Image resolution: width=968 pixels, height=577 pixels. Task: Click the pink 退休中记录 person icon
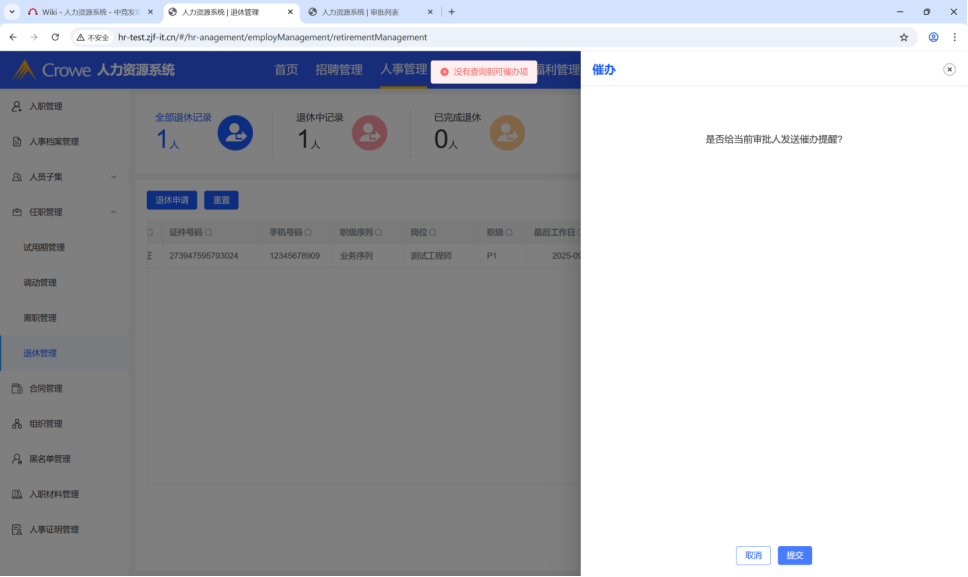point(369,133)
